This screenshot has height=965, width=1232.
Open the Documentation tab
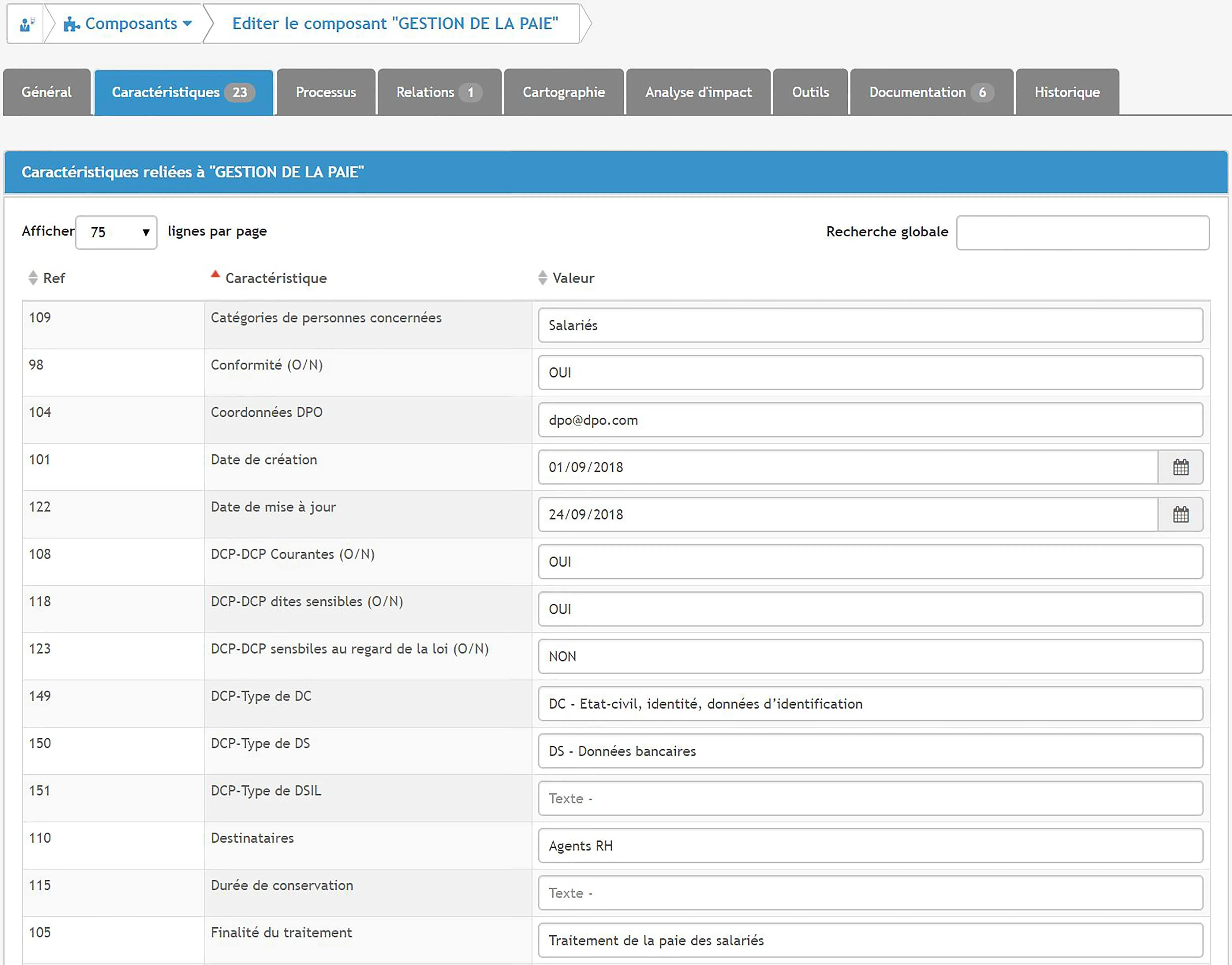(x=932, y=92)
